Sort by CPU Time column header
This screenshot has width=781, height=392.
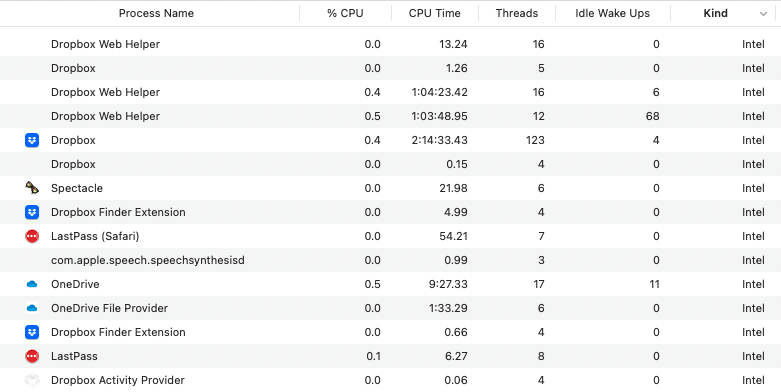coord(435,13)
